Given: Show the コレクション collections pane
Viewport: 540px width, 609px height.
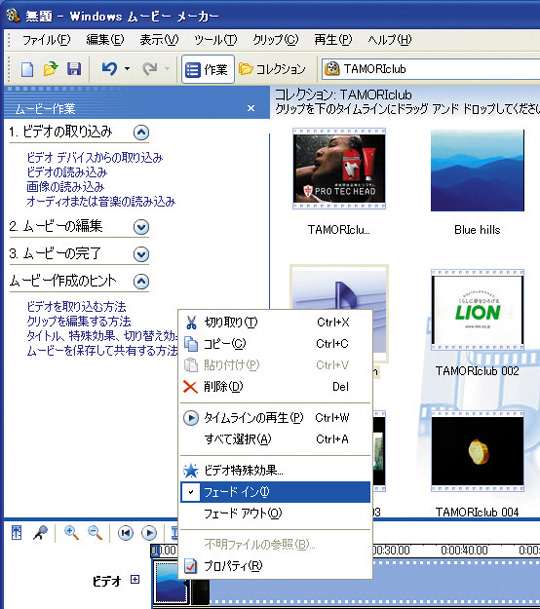Looking at the screenshot, I should (272, 69).
